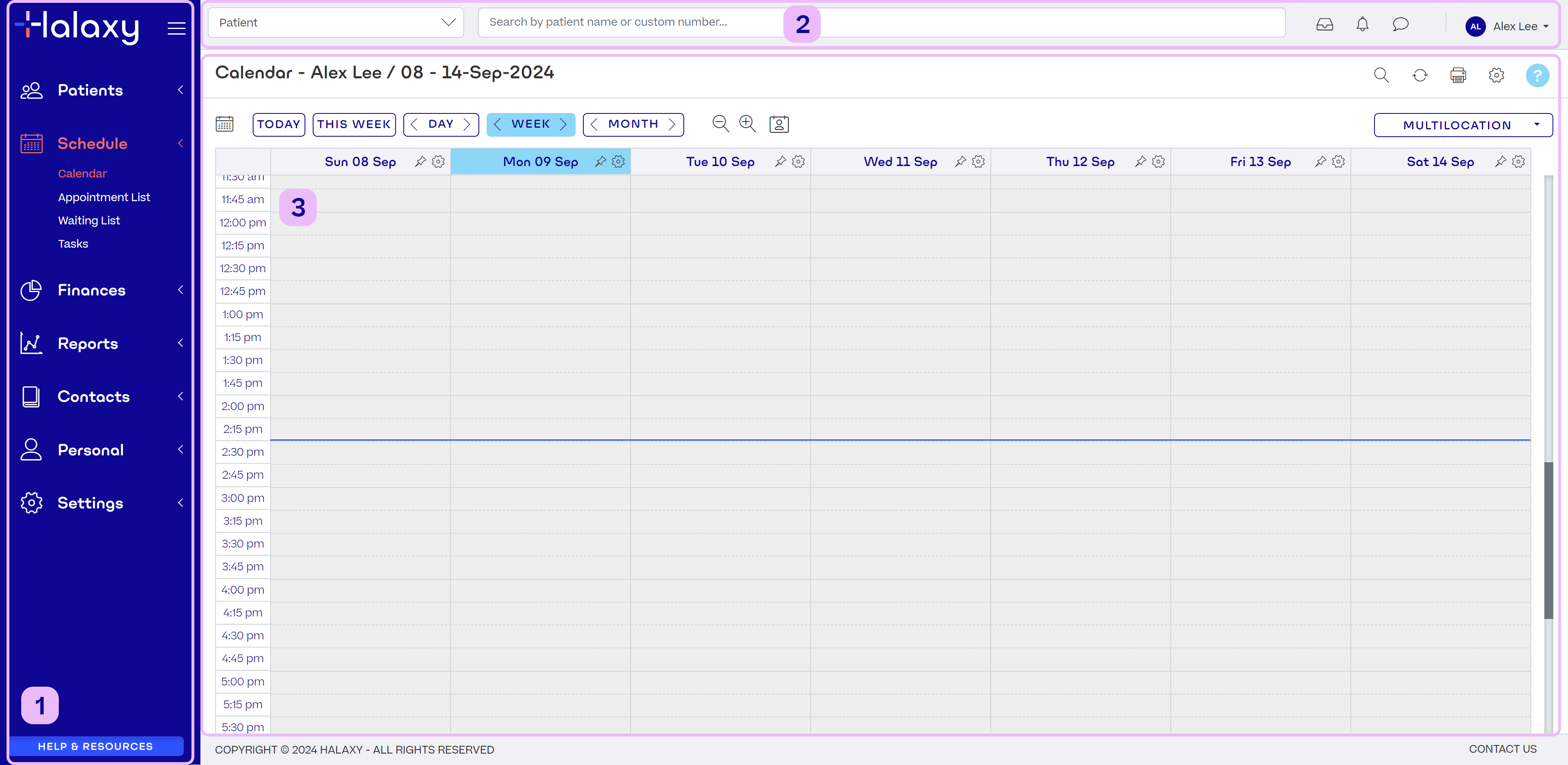1568x765 pixels.
Task: Toggle the sidebar hamburger menu
Action: click(176, 28)
